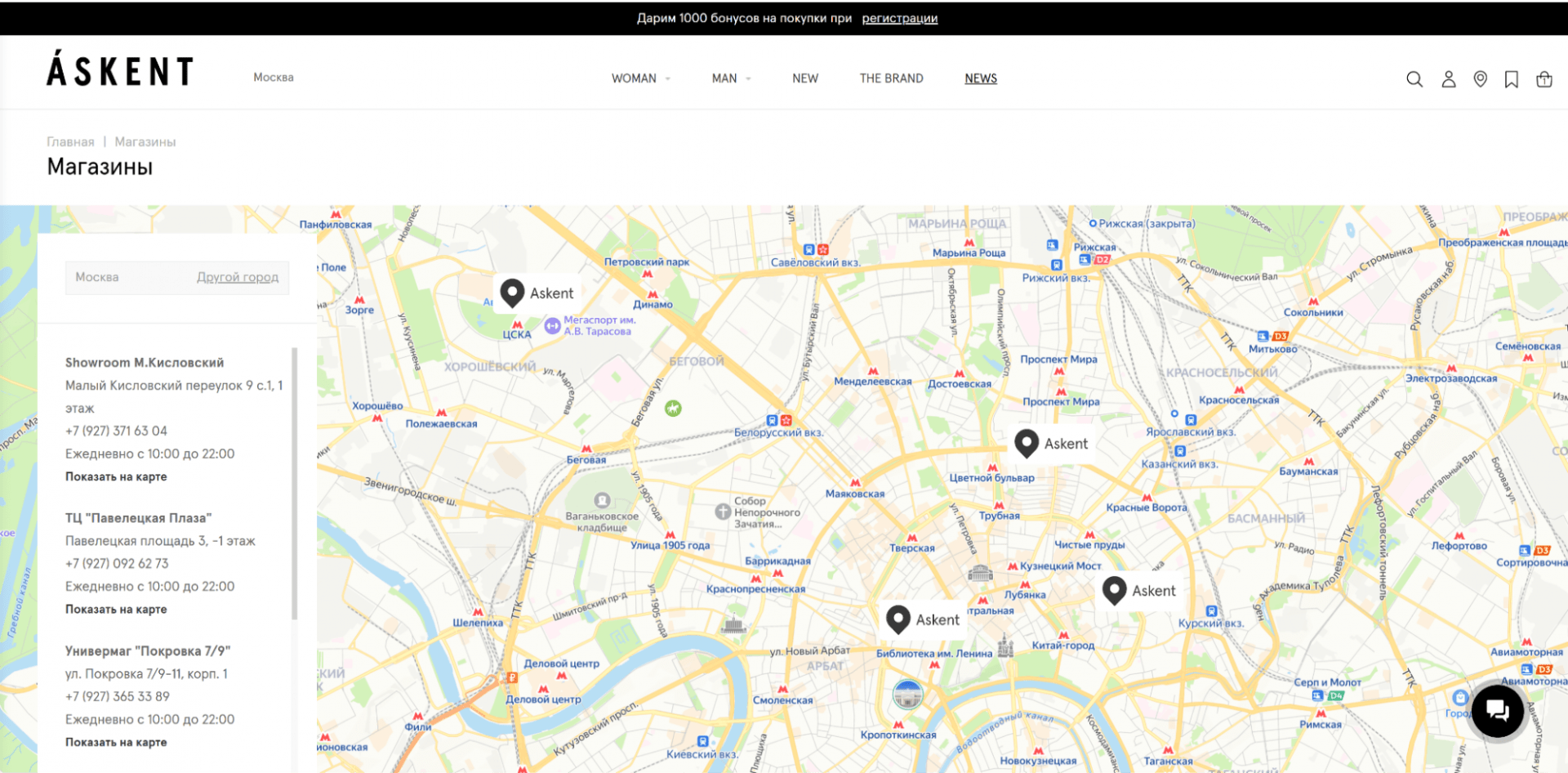Click the store locator pin icon in header
The width and height of the screenshot is (1568, 773).
[x=1480, y=79]
